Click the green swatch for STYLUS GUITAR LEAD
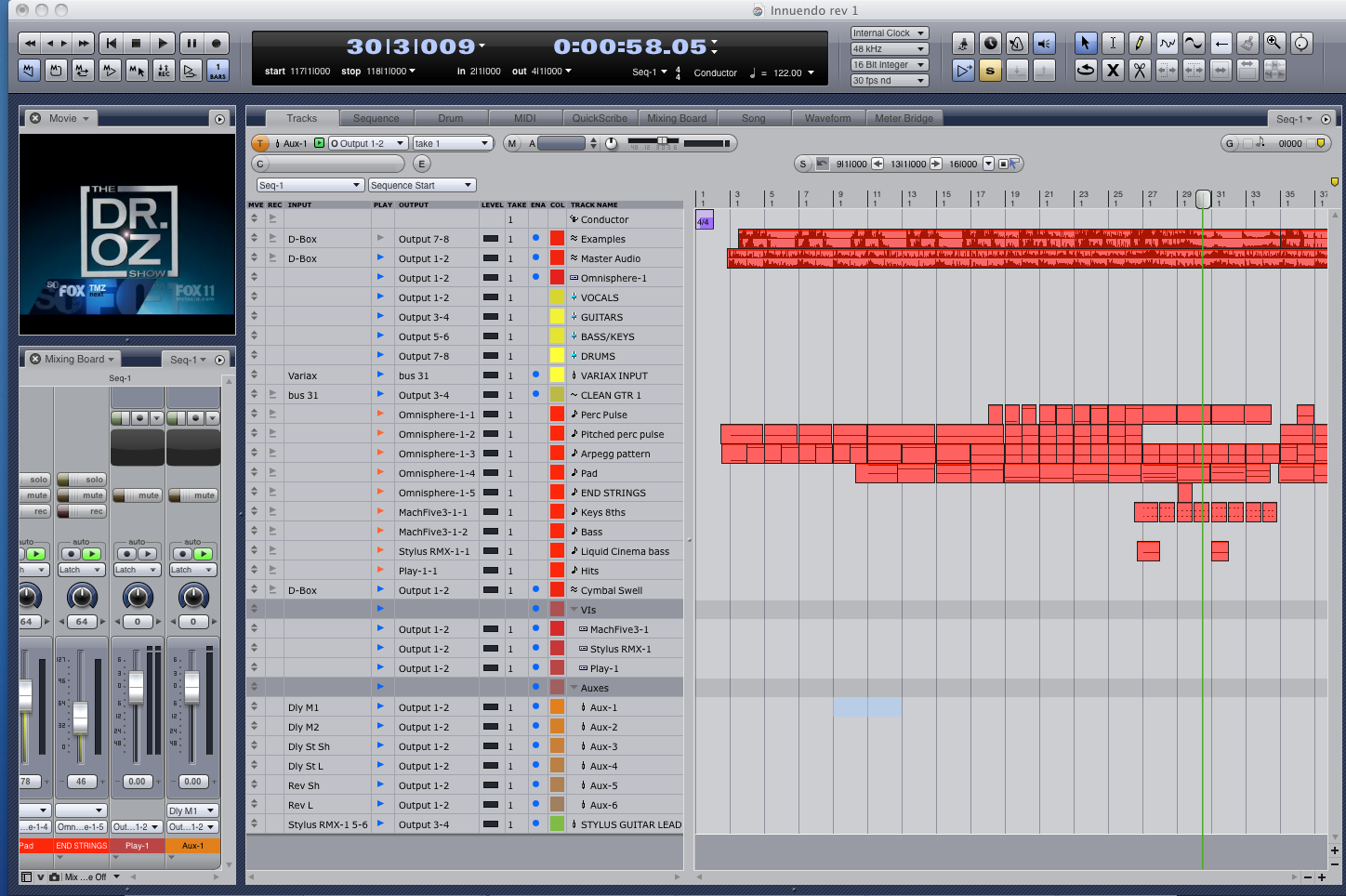The image size is (1346, 896). [557, 824]
